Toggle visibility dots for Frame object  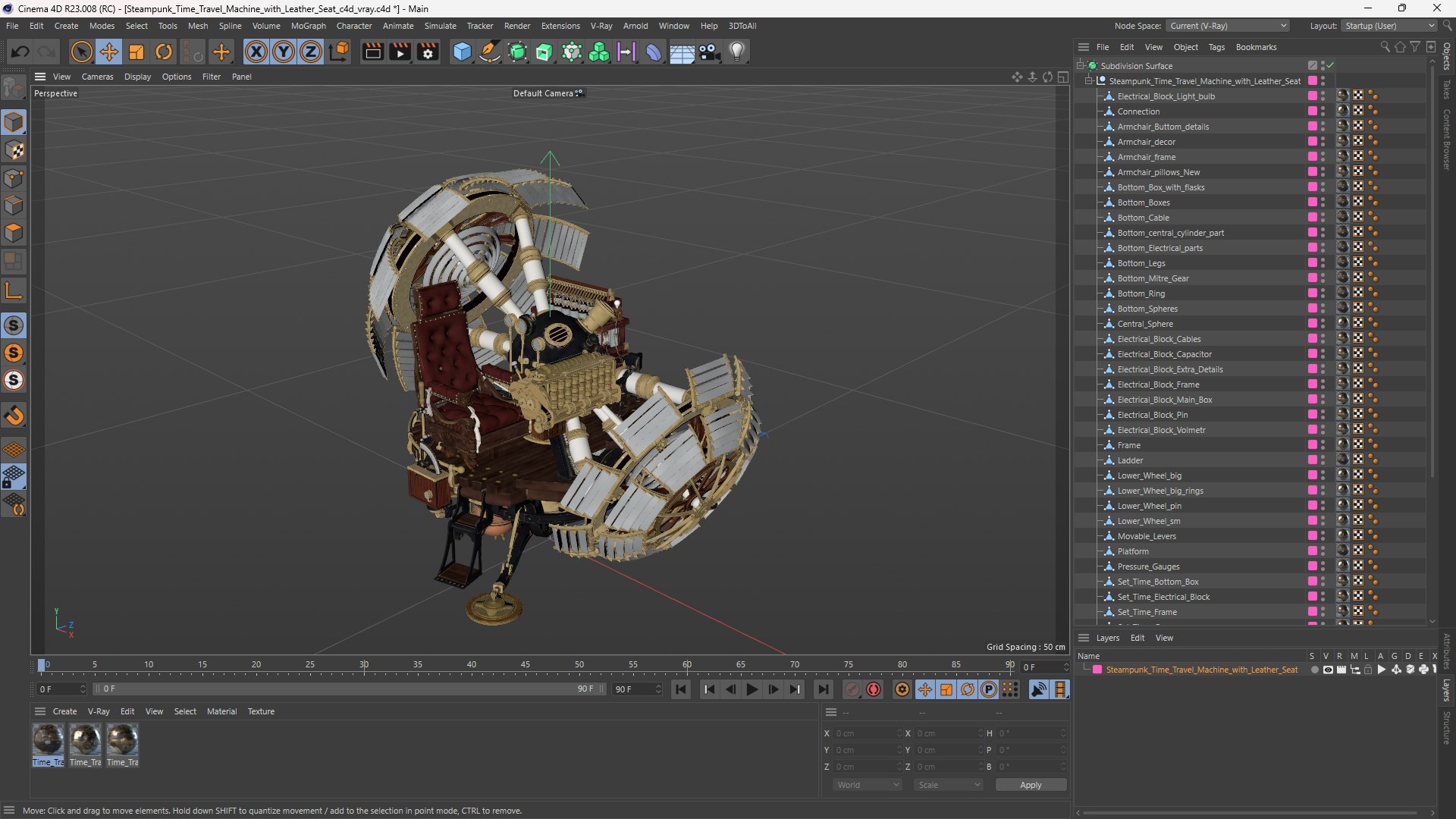point(1323,445)
